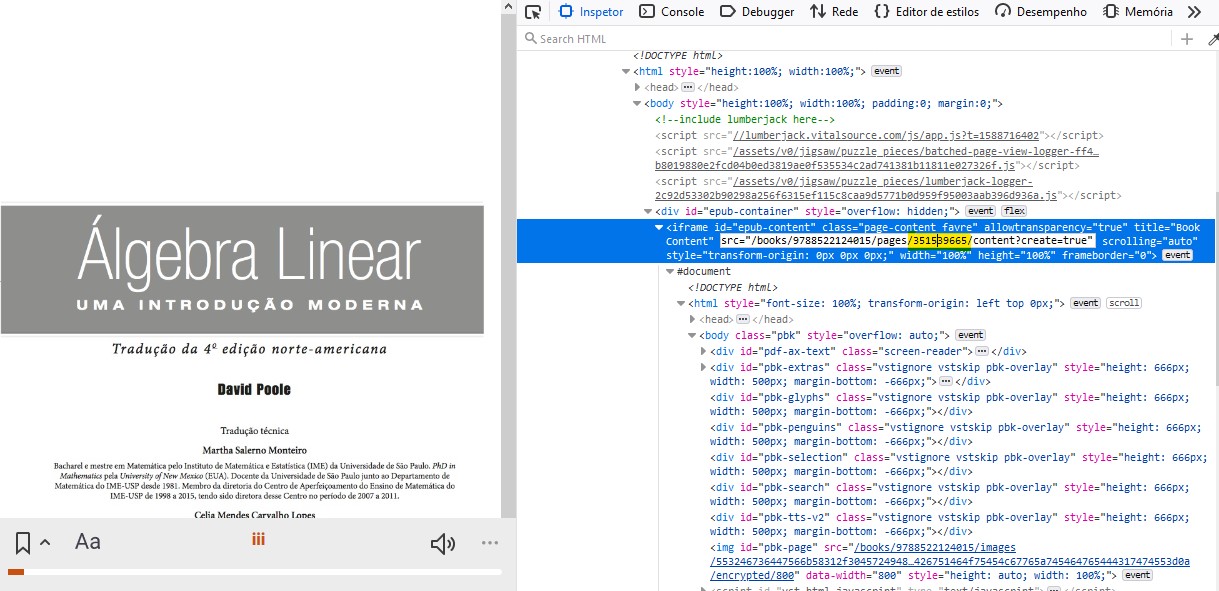Collapse the body class pbk node
The image size is (1219, 591).
(x=692, y=335)
